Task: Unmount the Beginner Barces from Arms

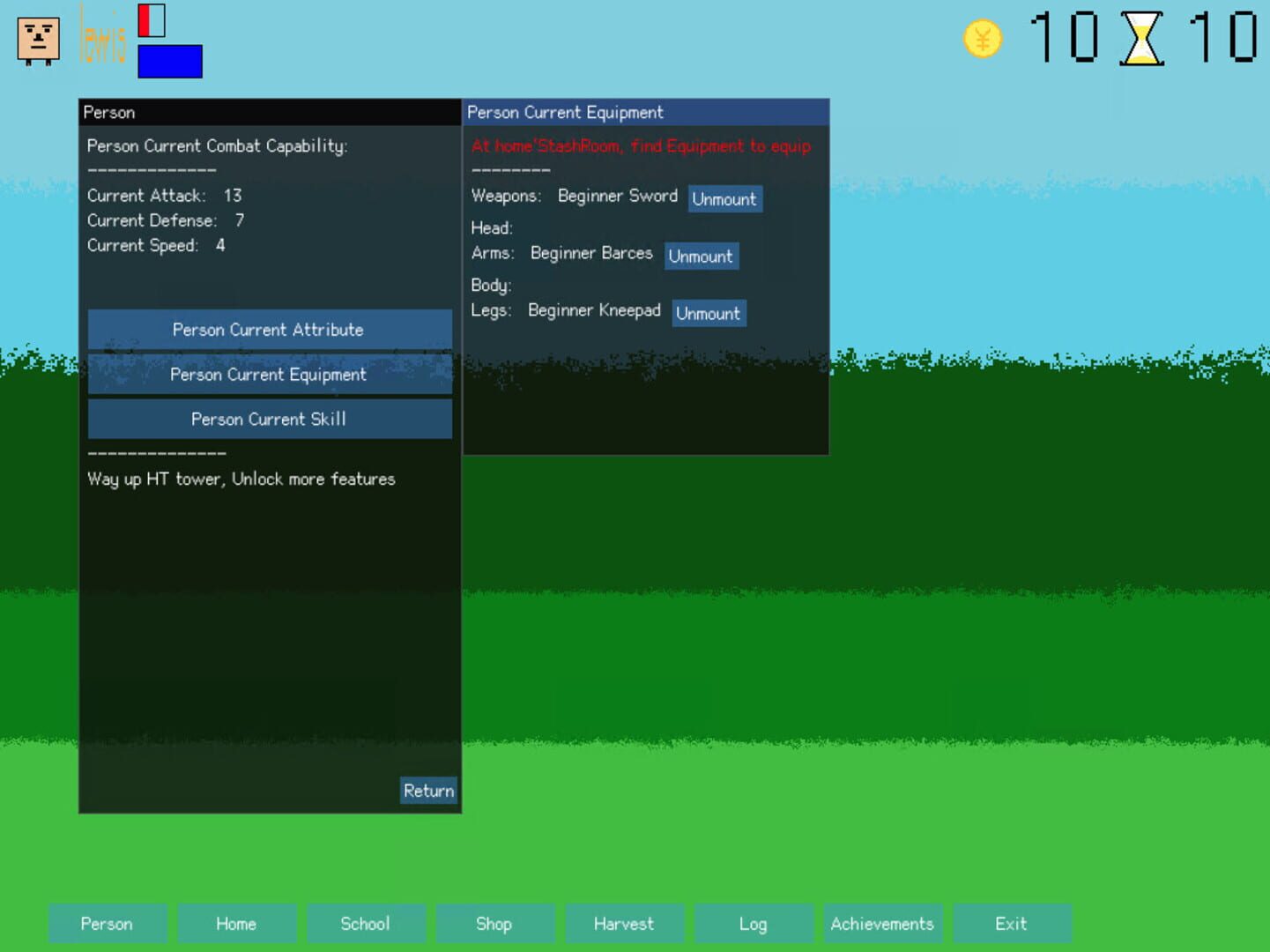Action: [x=701, y=257]
